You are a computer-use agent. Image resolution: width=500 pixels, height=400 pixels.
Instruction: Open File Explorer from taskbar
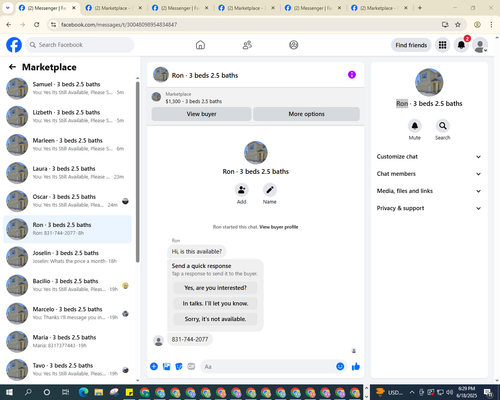pyautogui.click(x=99, y=392)
